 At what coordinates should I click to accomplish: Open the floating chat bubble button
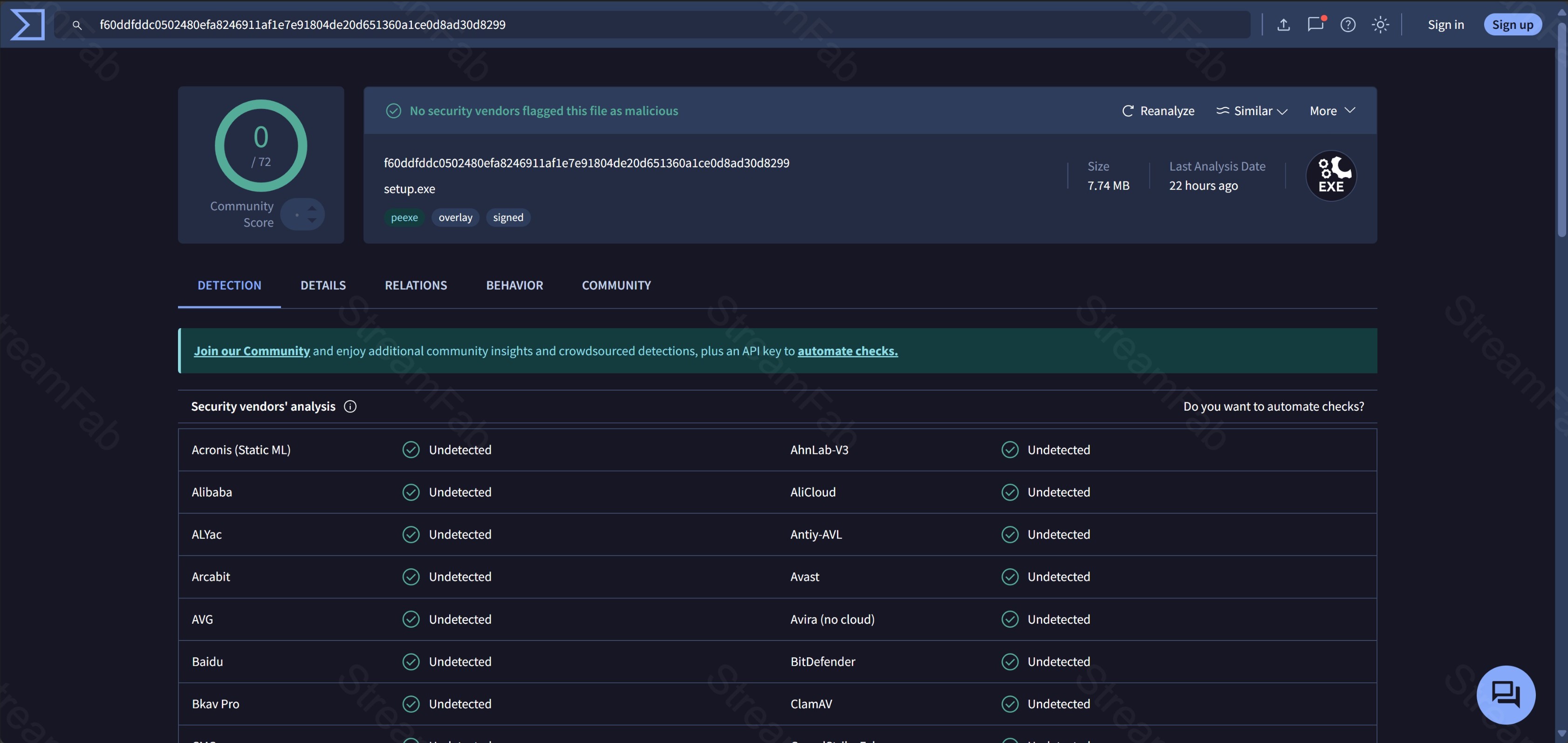tap(1506, 694)
